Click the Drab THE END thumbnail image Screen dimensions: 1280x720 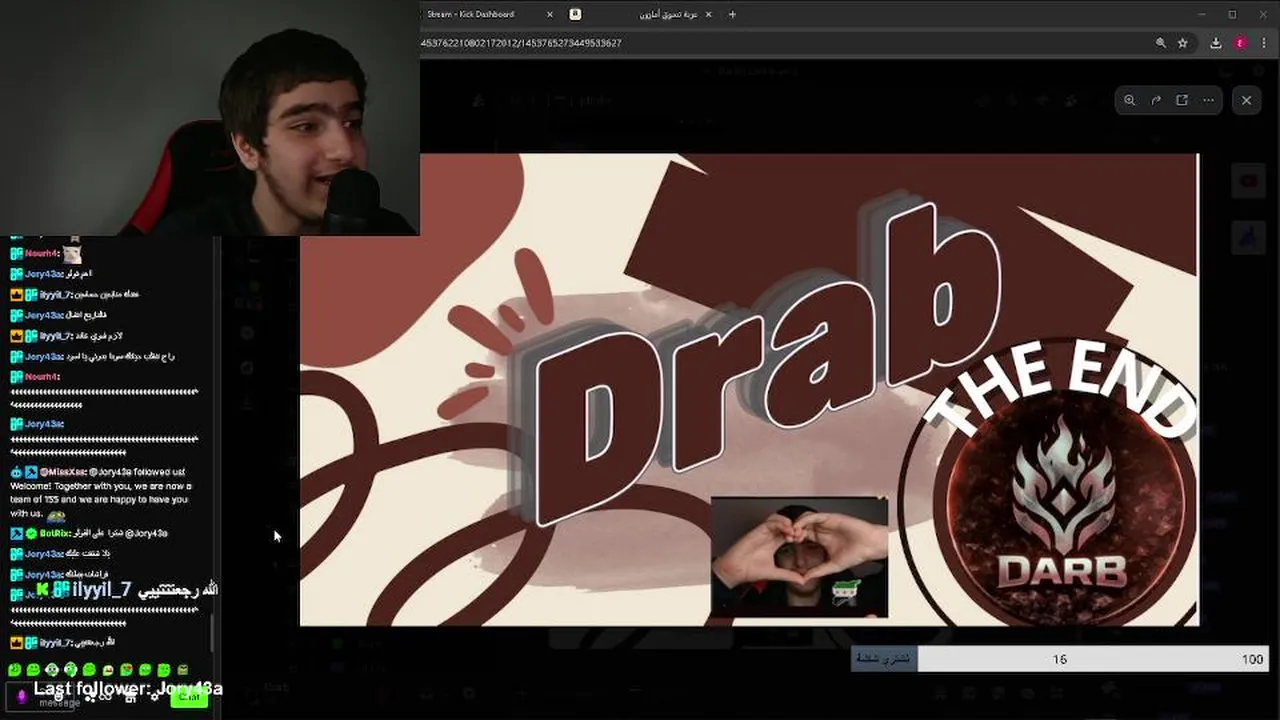[749, 390]
